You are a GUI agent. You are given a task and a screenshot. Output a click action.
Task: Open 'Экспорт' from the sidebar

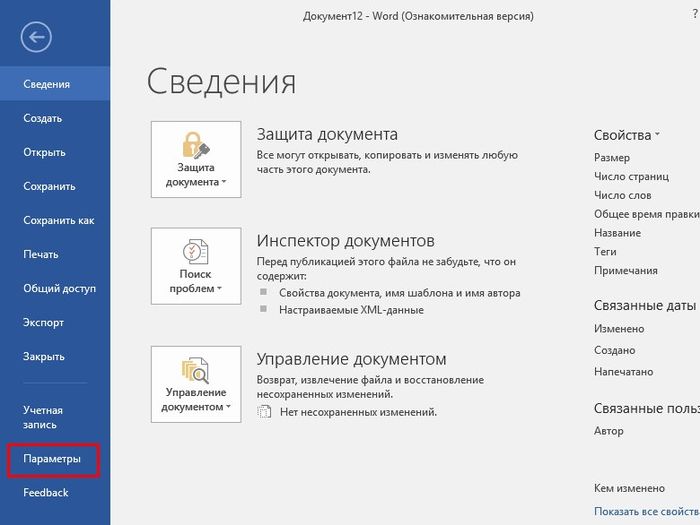pyautogui.click(x=44, y=323)
